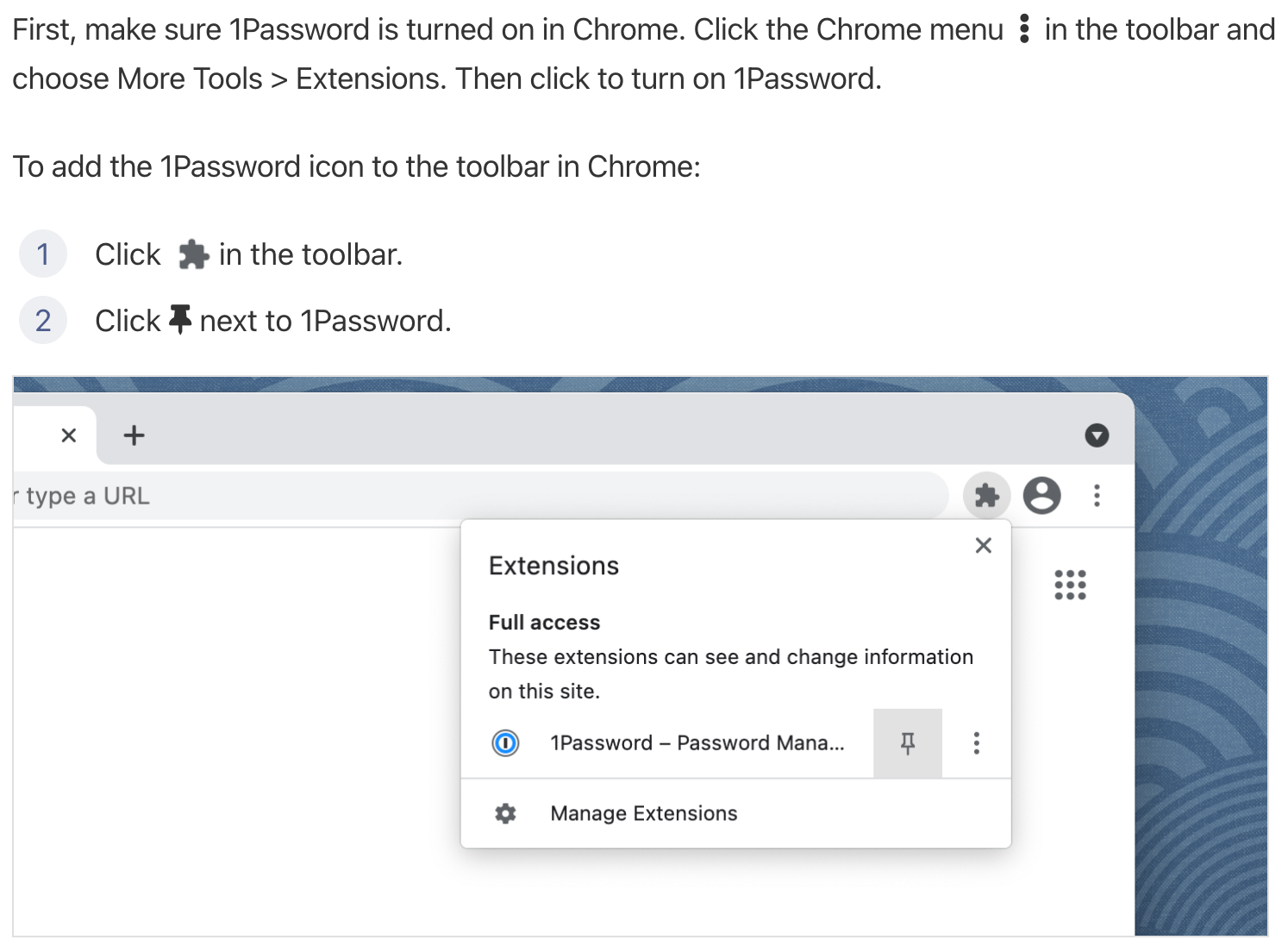1288x946 pixels.
Task: Click the pin icon shown in step 2
Action: tap(181, 318)
